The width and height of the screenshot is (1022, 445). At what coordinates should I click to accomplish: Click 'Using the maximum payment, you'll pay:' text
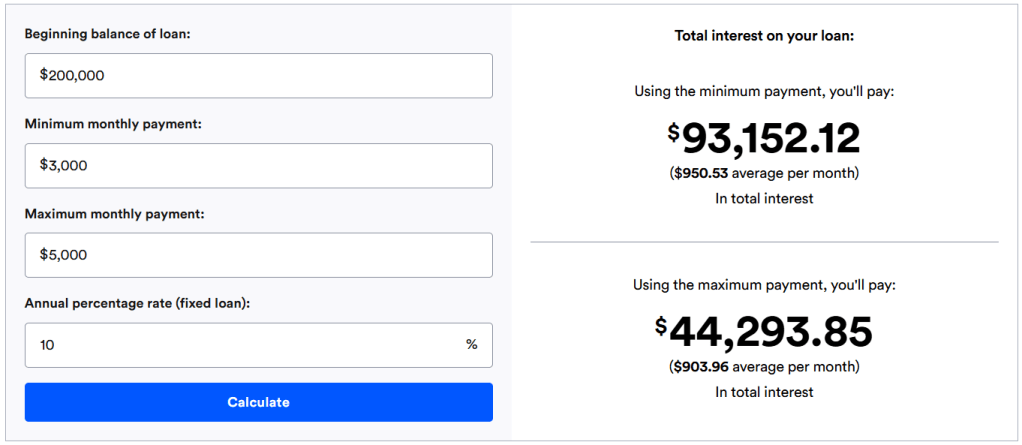pos(764,285)
